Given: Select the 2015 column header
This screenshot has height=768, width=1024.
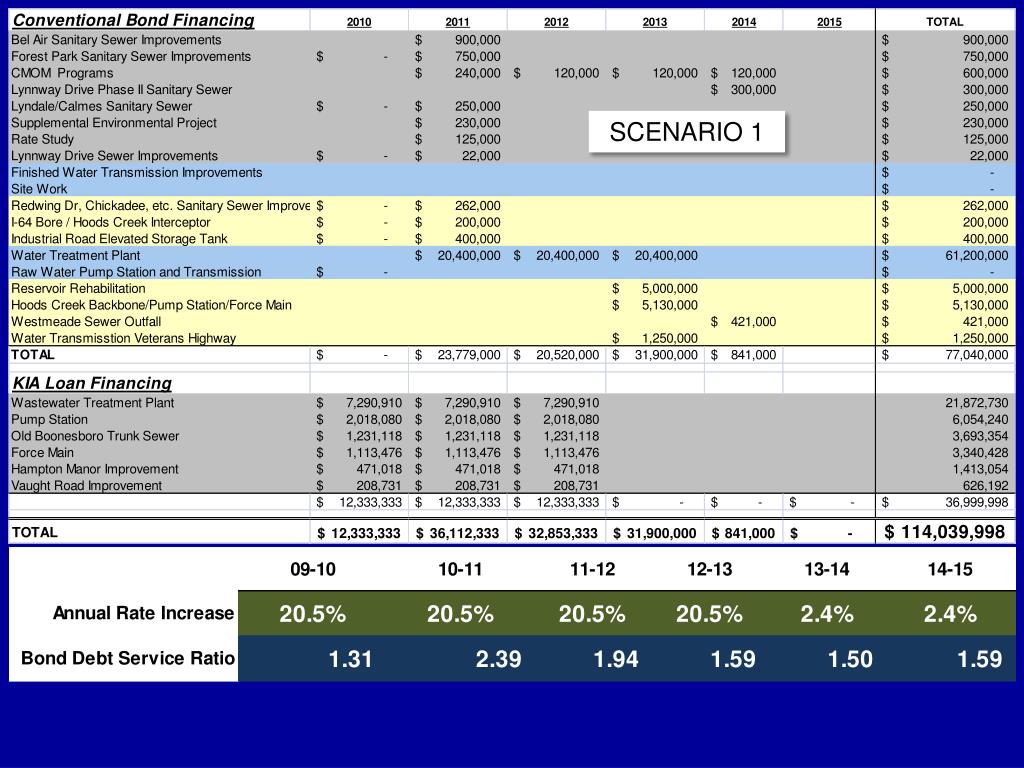Looking at the screenshot, I should coord(829,22).
